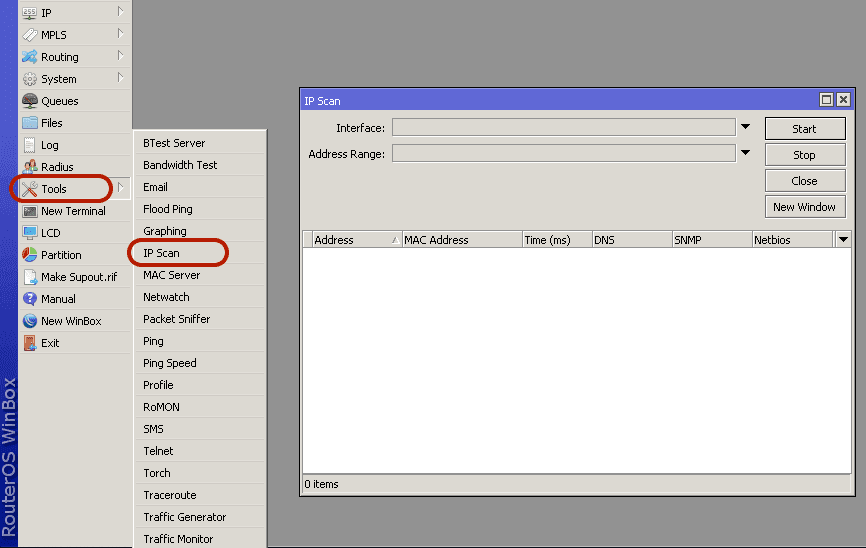Screen dimensions: 866x548
Task: Start the IP scan
Action: click(x=805, y=129)
